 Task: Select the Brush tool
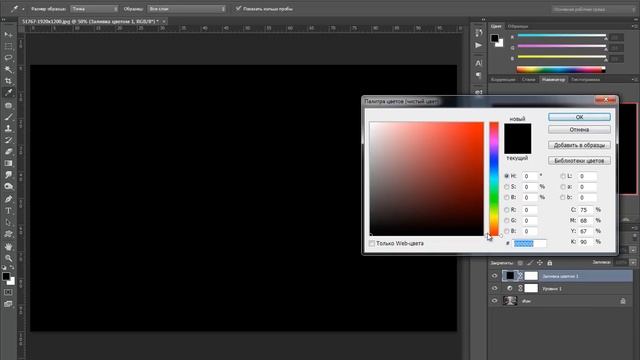pyautogui.click(x=8, y=117)
